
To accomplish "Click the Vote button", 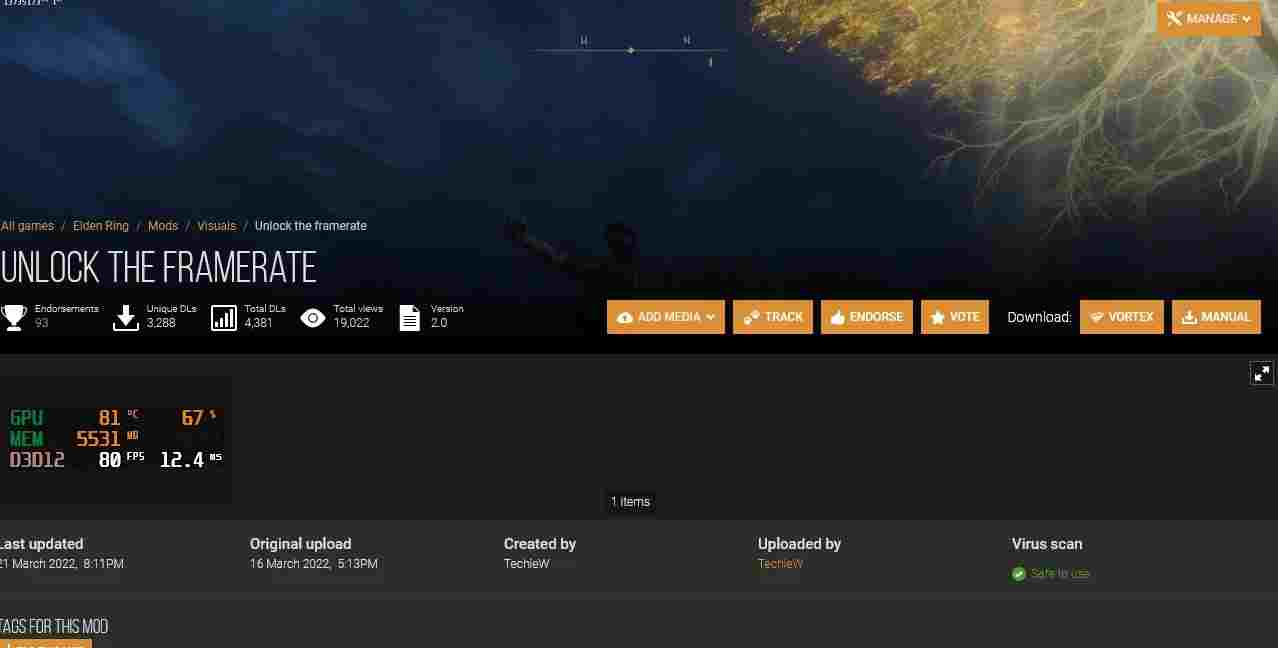I will click(x=955, y=317).
